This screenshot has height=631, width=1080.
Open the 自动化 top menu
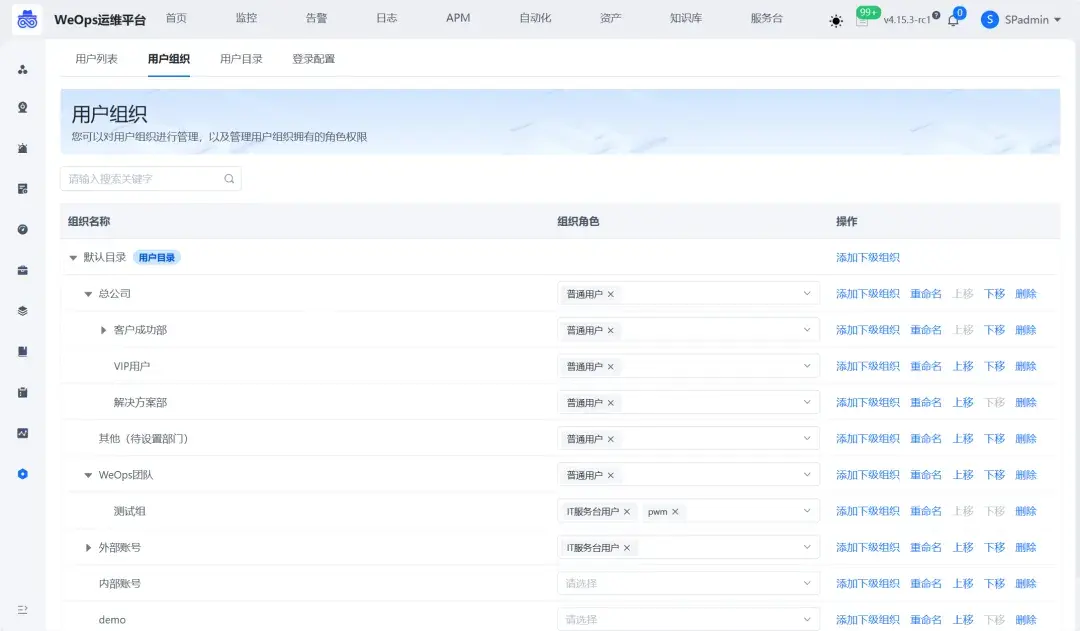pos(535,18)
